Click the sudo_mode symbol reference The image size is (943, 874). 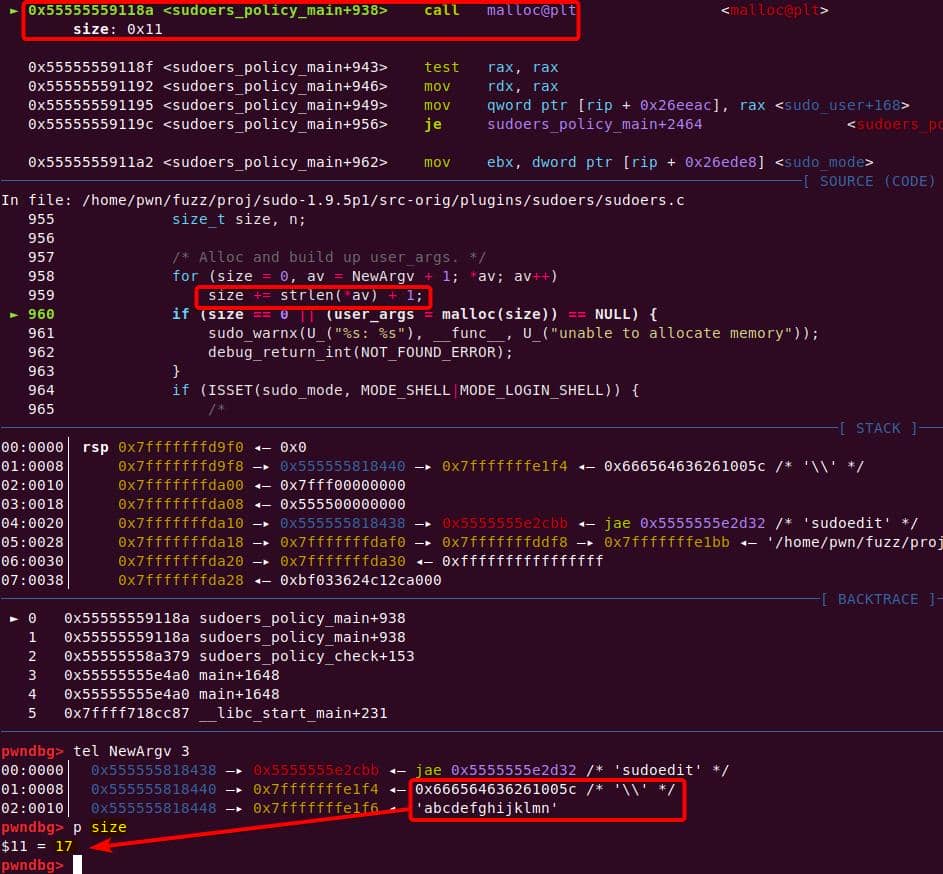[824, 162]
